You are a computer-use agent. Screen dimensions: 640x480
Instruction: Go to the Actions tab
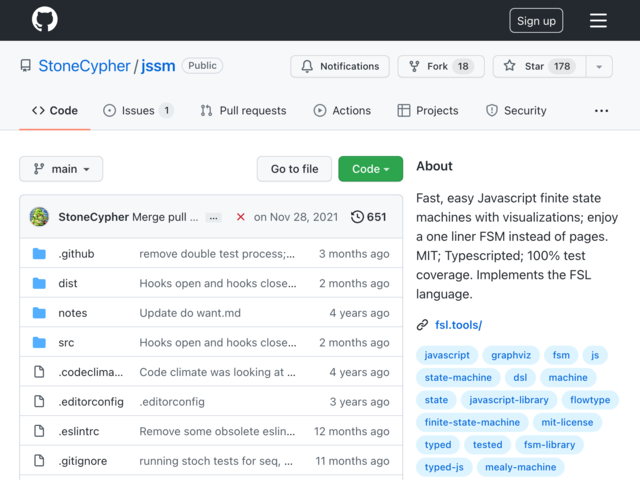tap(342, 111)
